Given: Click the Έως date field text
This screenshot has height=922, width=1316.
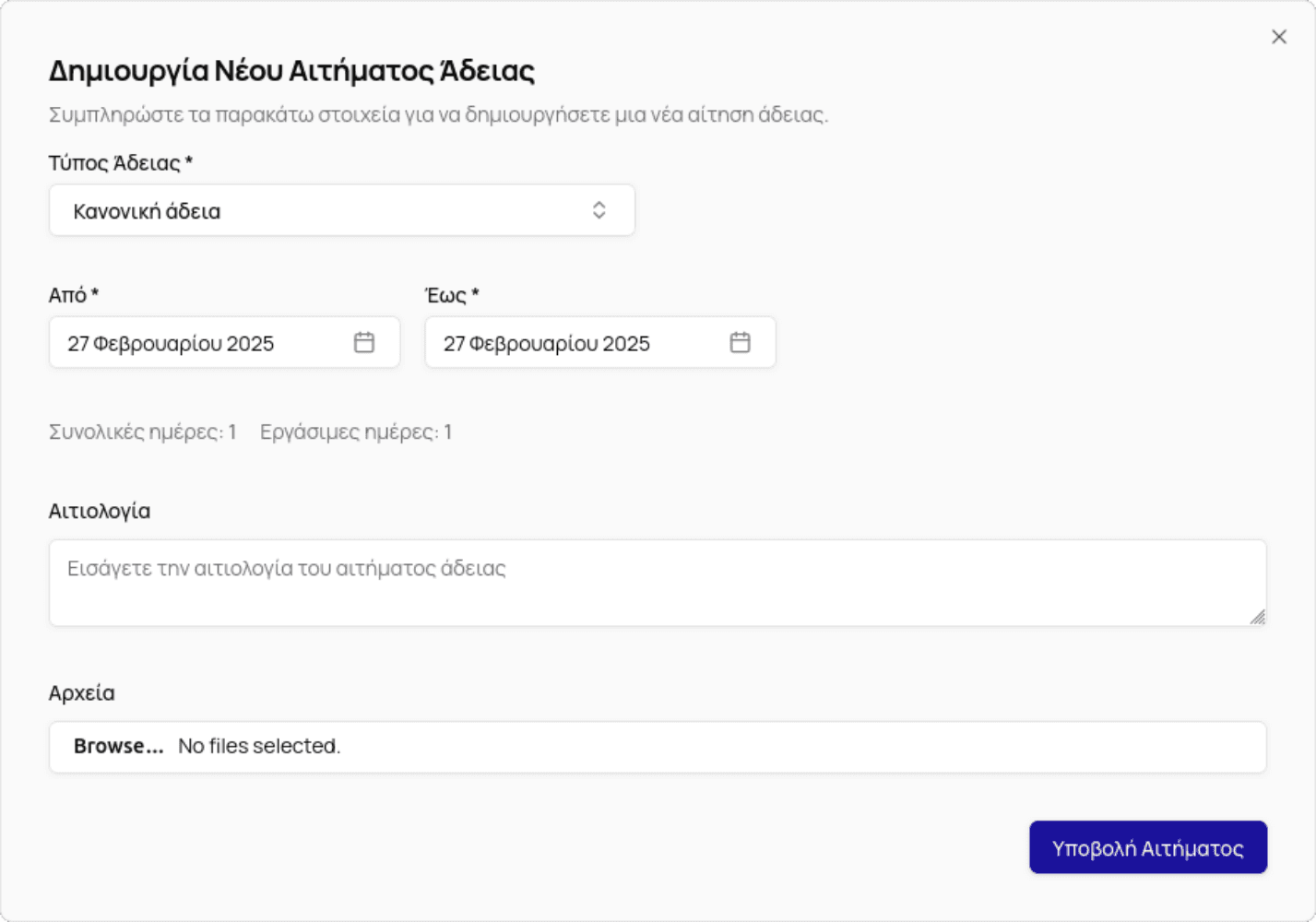Looking at the screenshot, I should click(x=547, y=344).
